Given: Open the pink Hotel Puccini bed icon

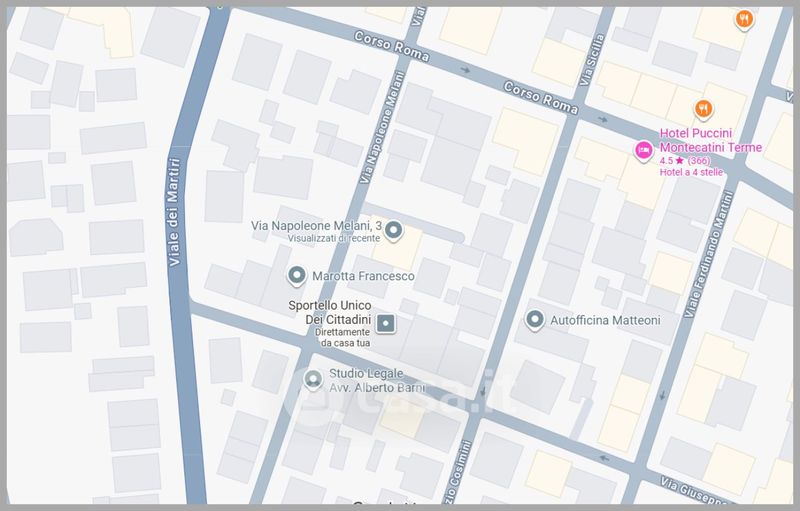Looking at the screenshot, I should (x=645, y=150).
